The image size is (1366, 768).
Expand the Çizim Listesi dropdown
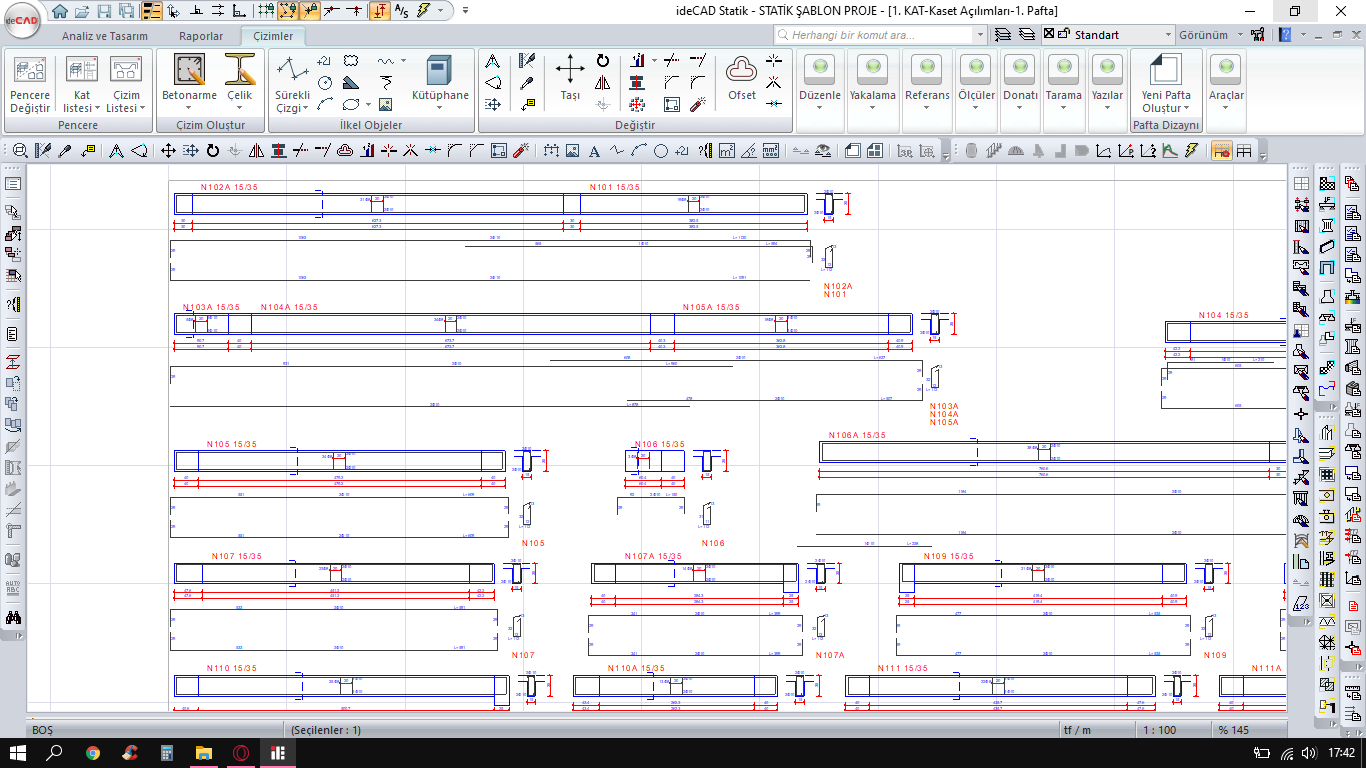(x=126, y=85)
